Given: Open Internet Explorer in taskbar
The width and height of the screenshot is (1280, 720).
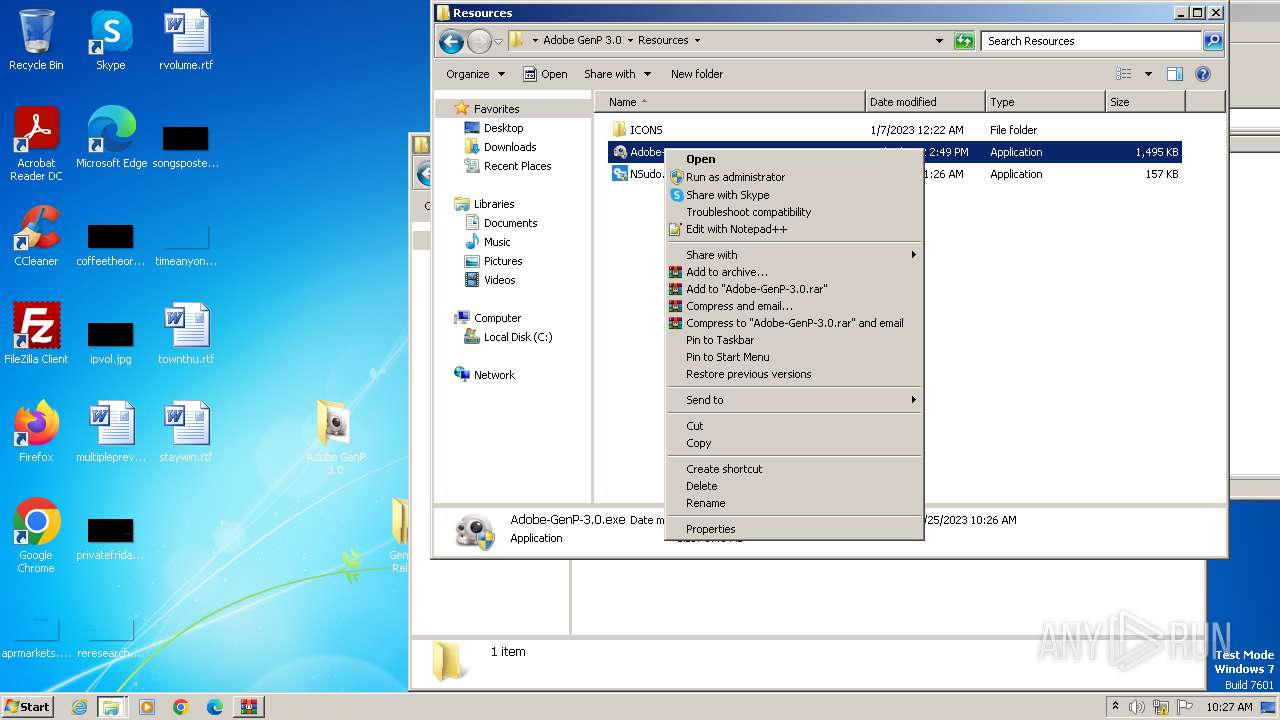Looking at the screenshot, I should pos(79,707).
